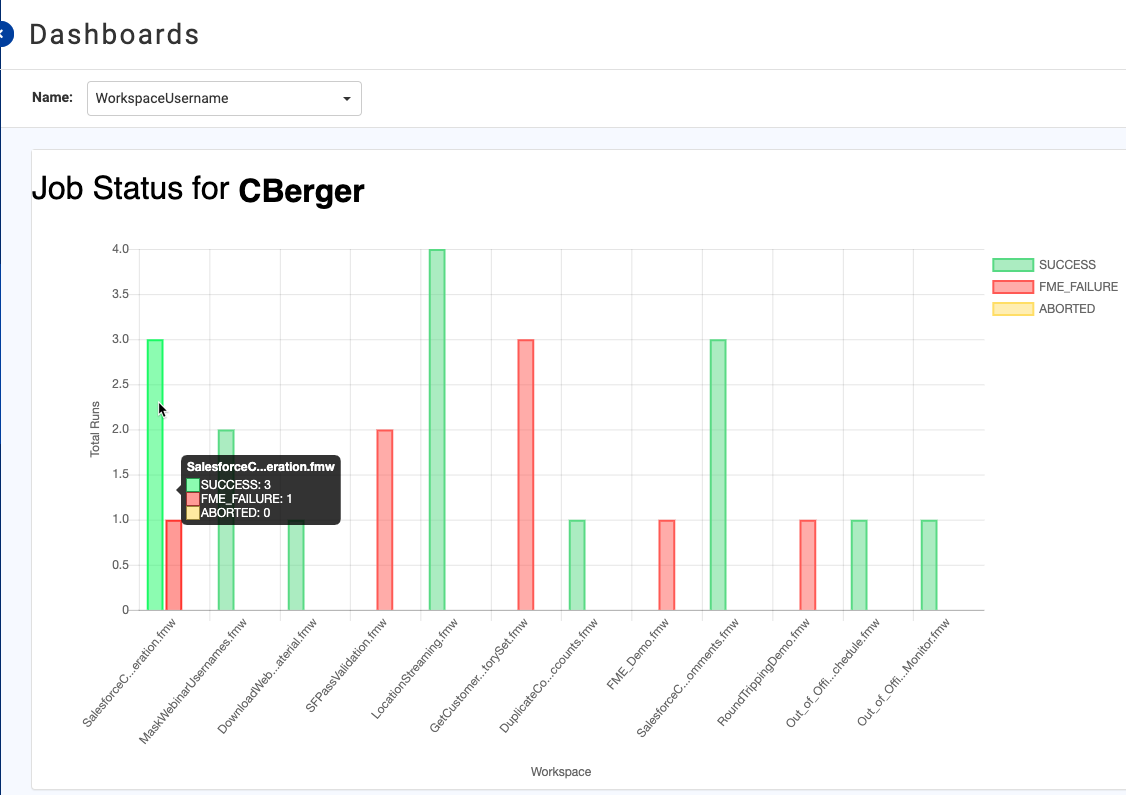Click the tooltip line 'SUCCESS: 3'

click(x=228, y=485)
